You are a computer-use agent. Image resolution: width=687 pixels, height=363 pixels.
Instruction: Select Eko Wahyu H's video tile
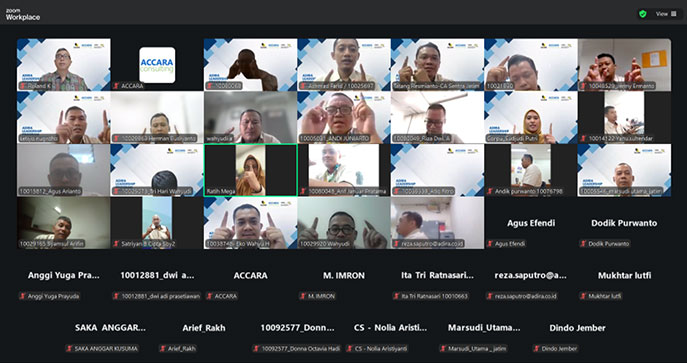tap(251, 222)
